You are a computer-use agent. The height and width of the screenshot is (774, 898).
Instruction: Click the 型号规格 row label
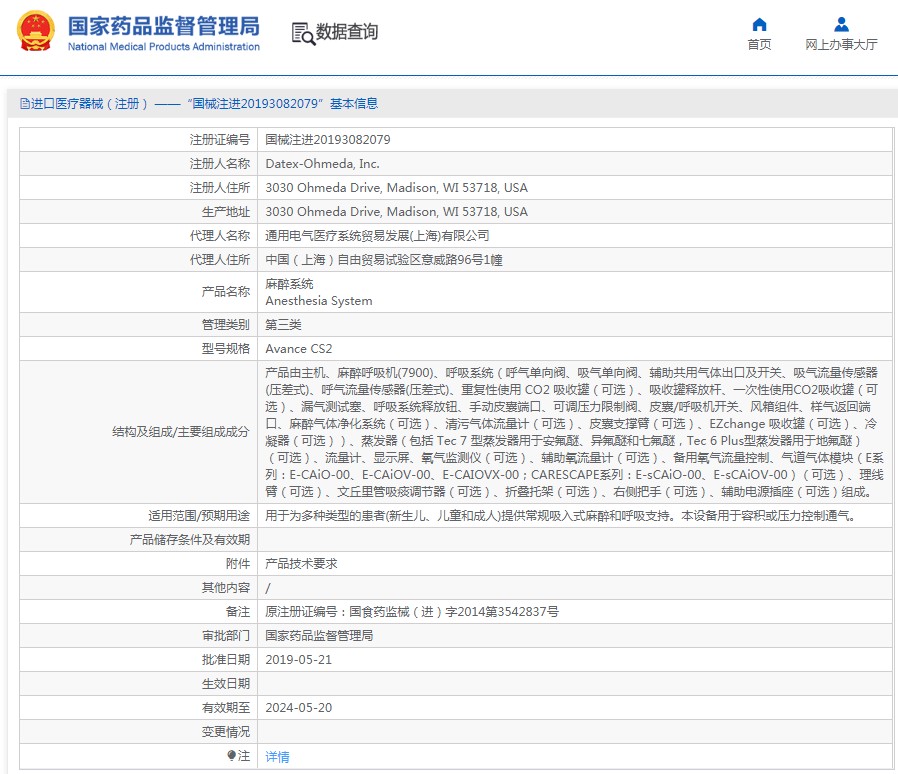pyautogui.click(x=226, y=349)
